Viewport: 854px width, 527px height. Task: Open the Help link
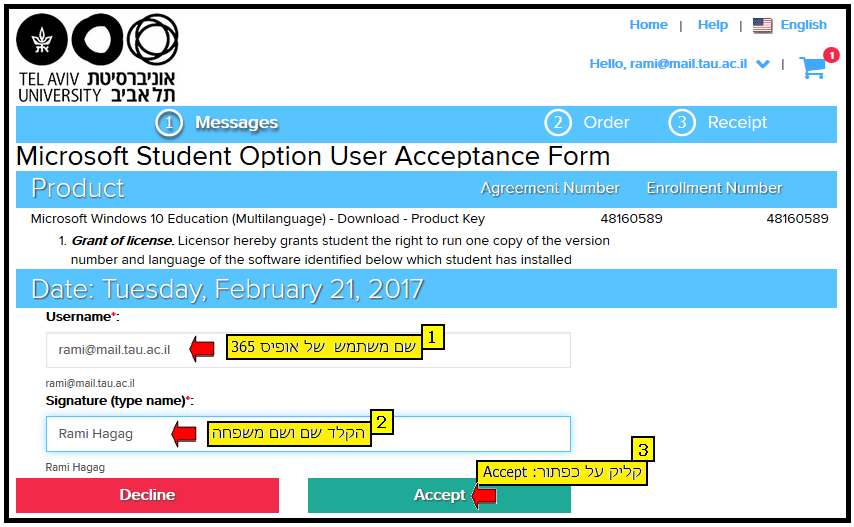pyautogui.click(x=712, y=25)
